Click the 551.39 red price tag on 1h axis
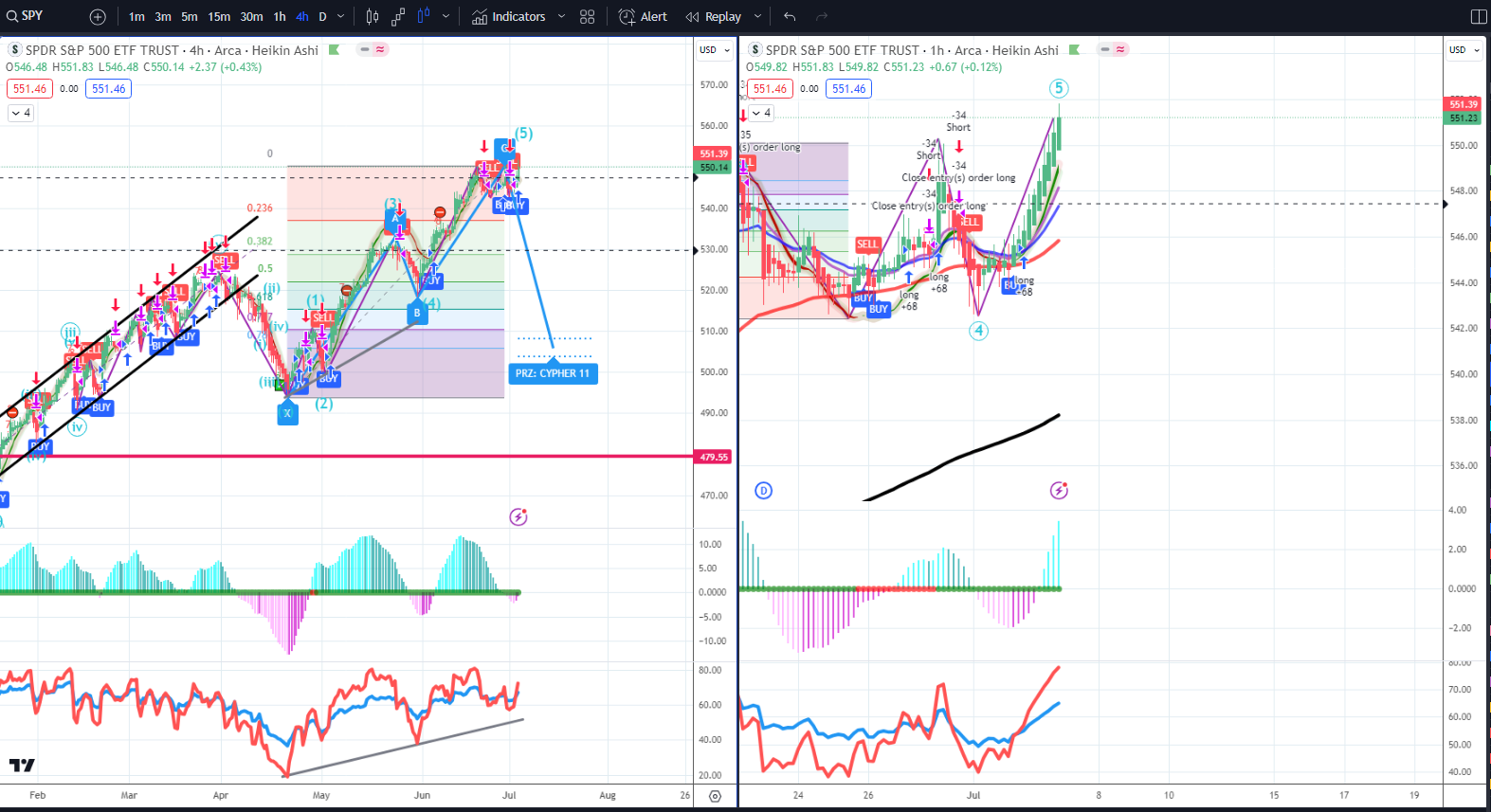The image size is (1491, 812). click(x=1464, y=104)
